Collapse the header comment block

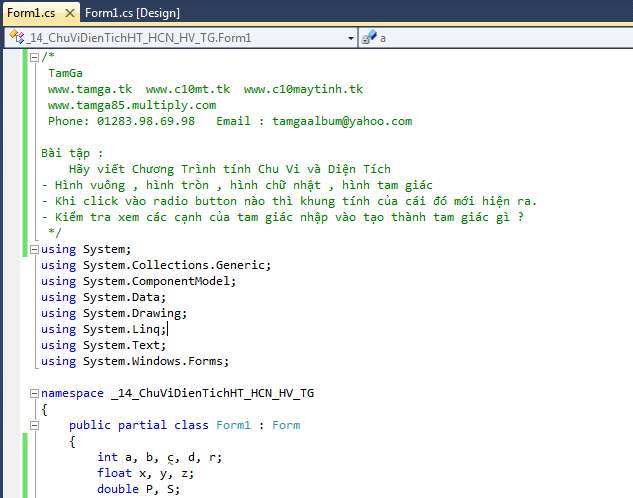(x=34, y=57)
